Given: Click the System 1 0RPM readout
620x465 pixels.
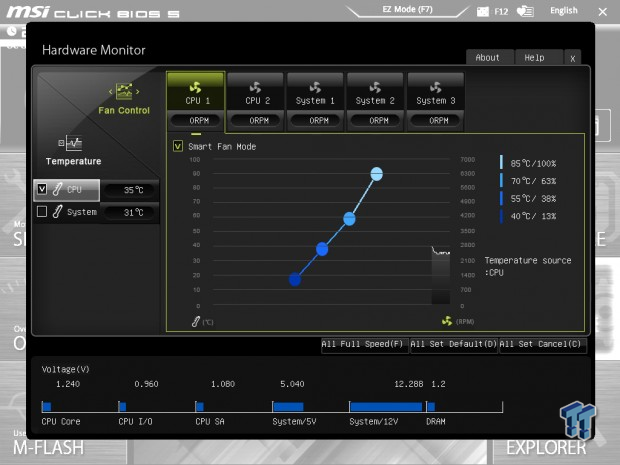Looking at the screenshot, I should pyautogui.click(x=316, y=121).
